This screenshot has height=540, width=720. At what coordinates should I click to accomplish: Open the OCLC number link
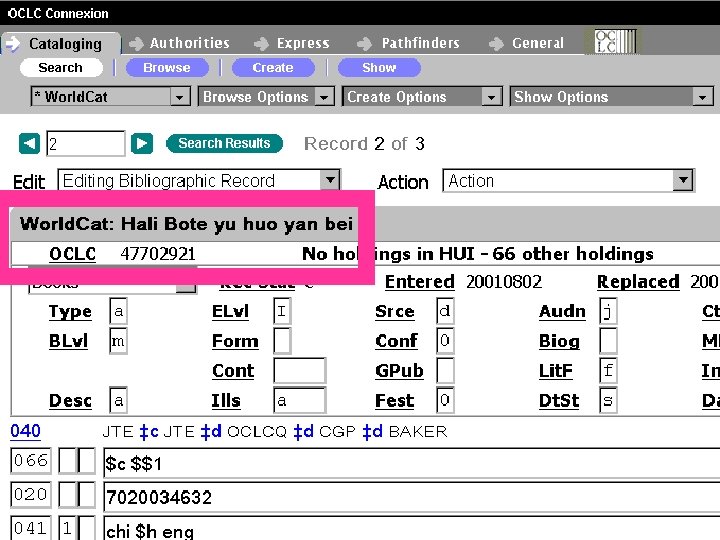[72, 254]
